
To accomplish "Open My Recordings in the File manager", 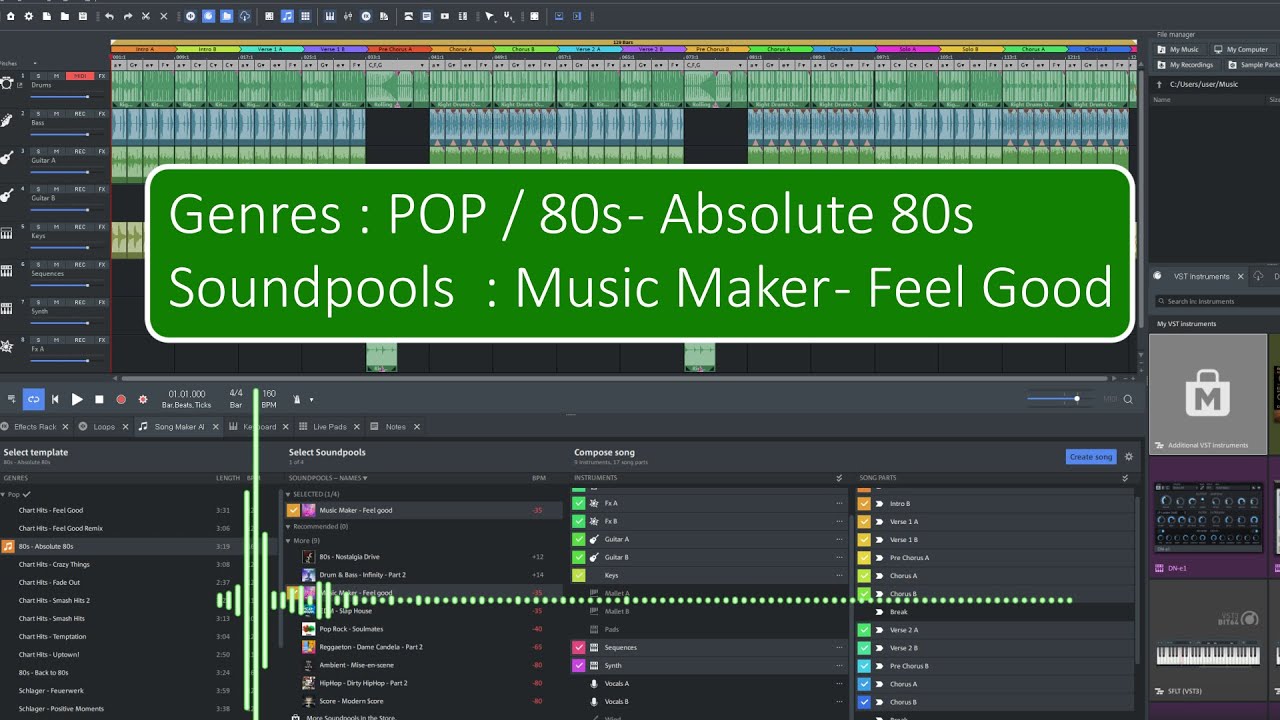I will 1185,65.
